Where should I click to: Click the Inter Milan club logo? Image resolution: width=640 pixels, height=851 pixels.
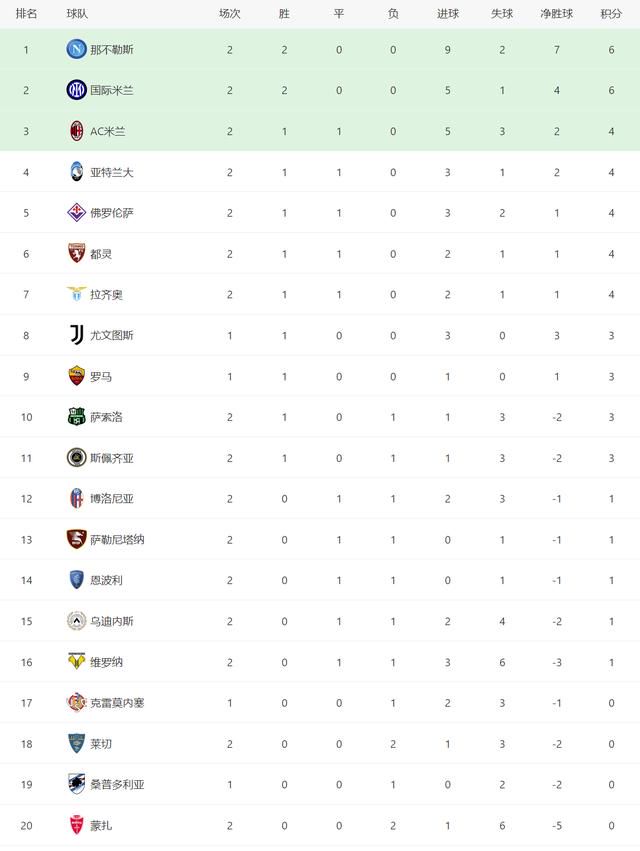(77, 90)
